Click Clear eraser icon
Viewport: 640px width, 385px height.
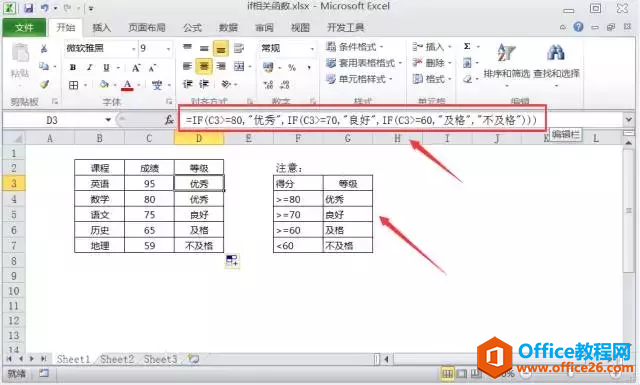click(x=467, y=79)
